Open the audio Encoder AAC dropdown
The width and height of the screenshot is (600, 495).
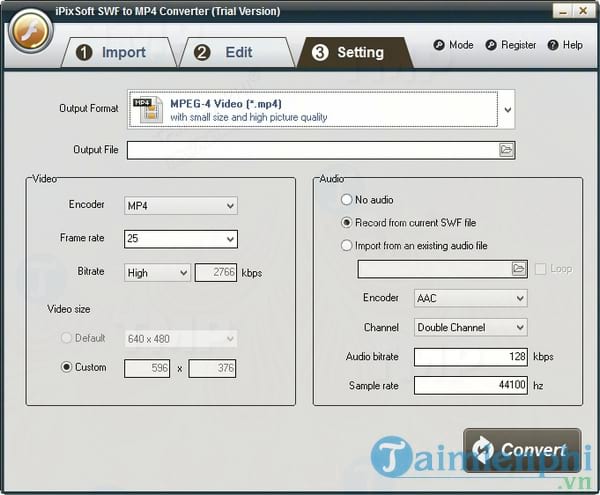[471, 298]
